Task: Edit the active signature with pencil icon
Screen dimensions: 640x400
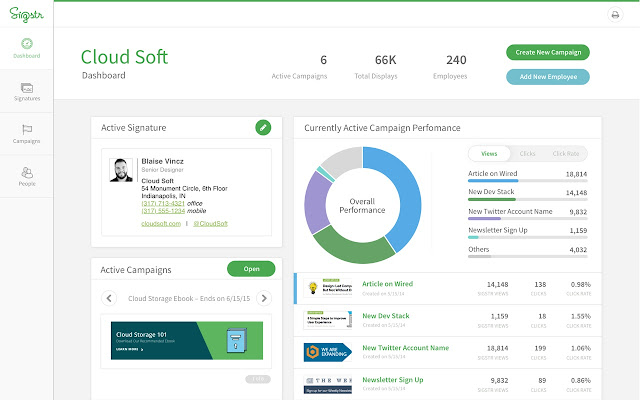Action: (x=263, y=127)
